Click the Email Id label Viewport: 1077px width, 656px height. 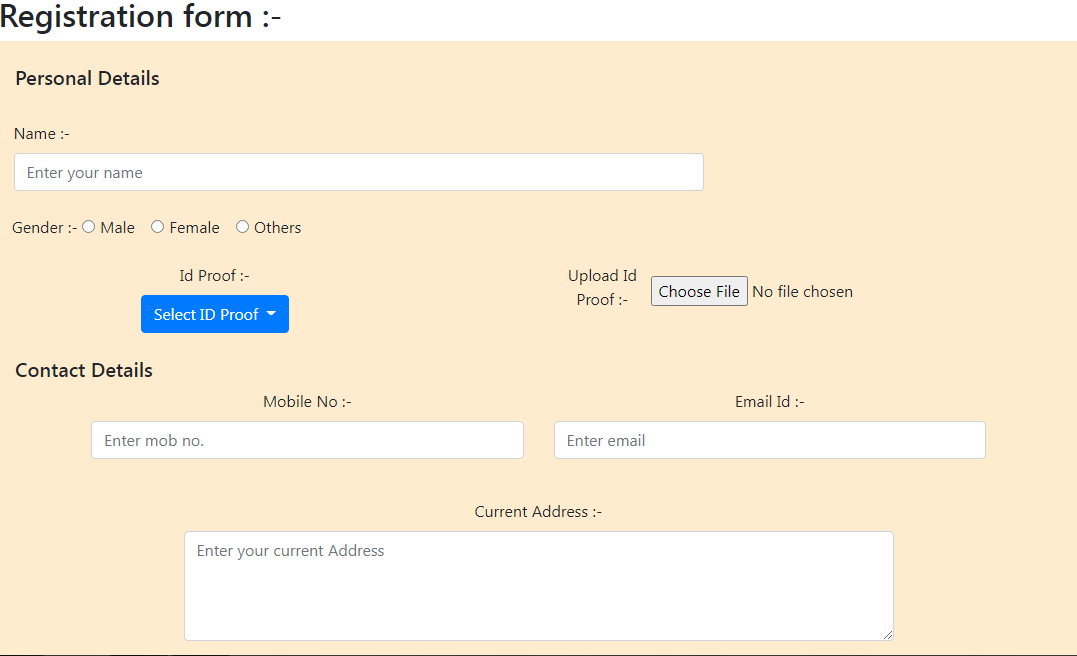(768, 401)
